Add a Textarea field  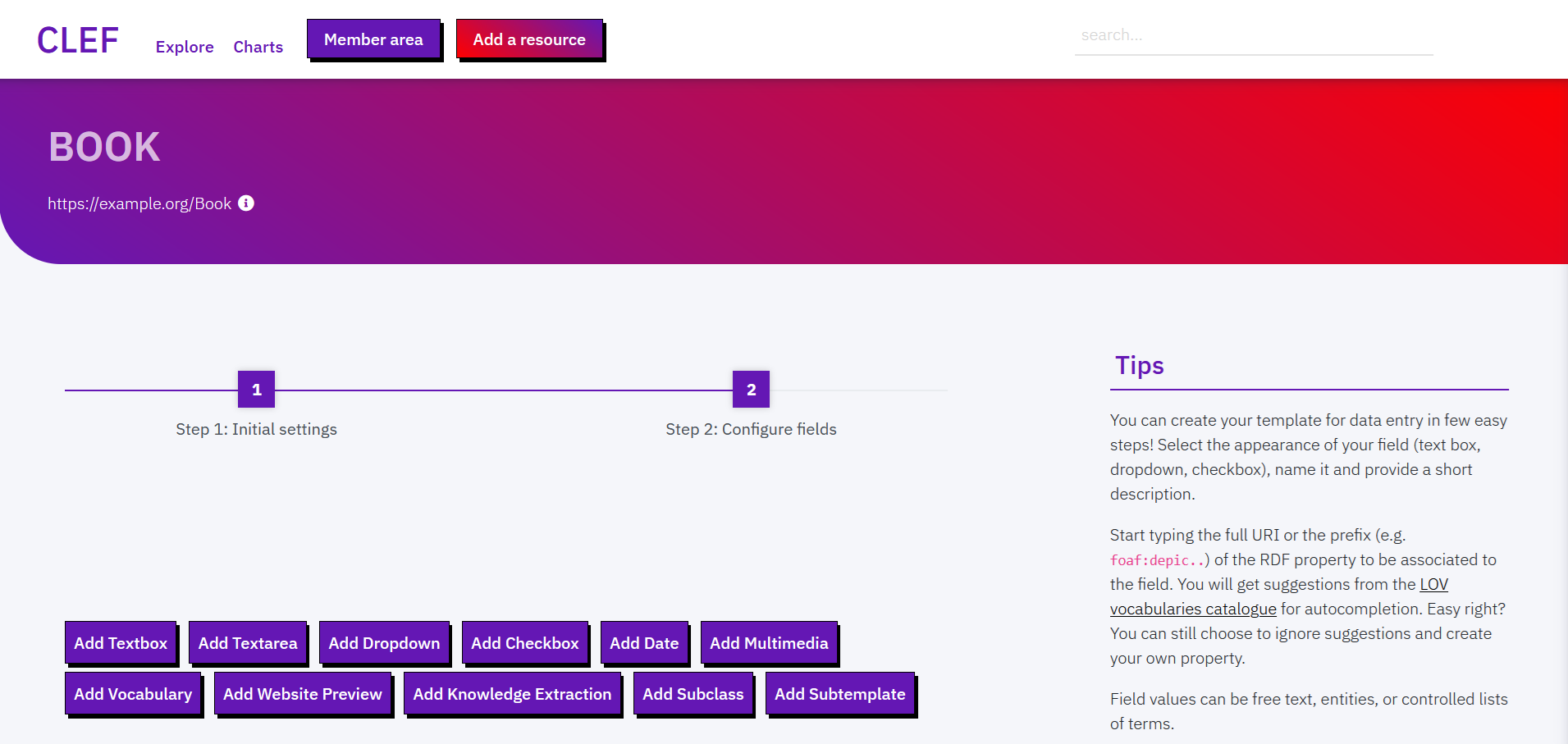[248, 643]
